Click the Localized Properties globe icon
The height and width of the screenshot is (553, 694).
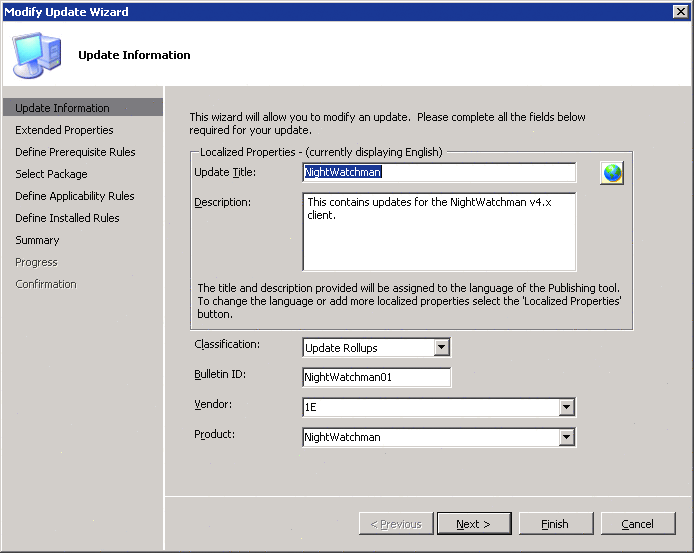click(x=612, y=173)
